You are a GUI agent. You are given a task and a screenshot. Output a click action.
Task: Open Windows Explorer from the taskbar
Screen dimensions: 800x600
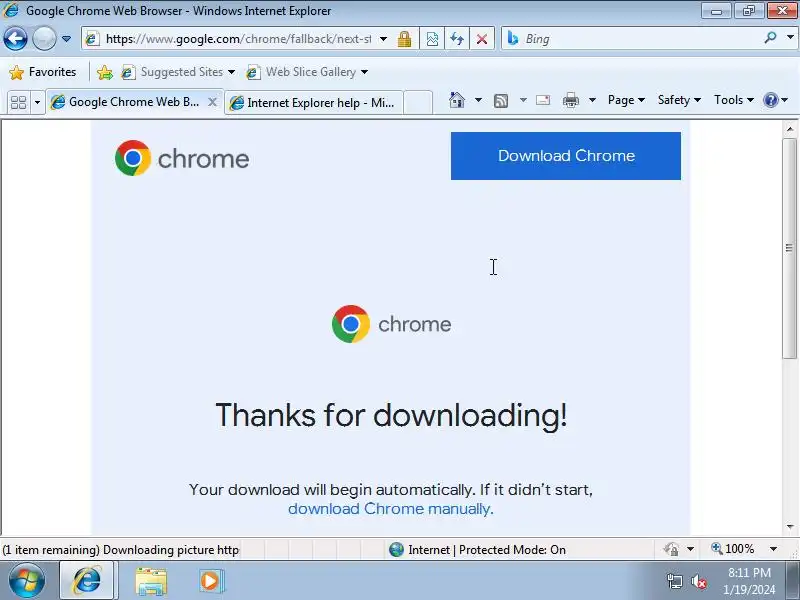click(x=151, y=581)
